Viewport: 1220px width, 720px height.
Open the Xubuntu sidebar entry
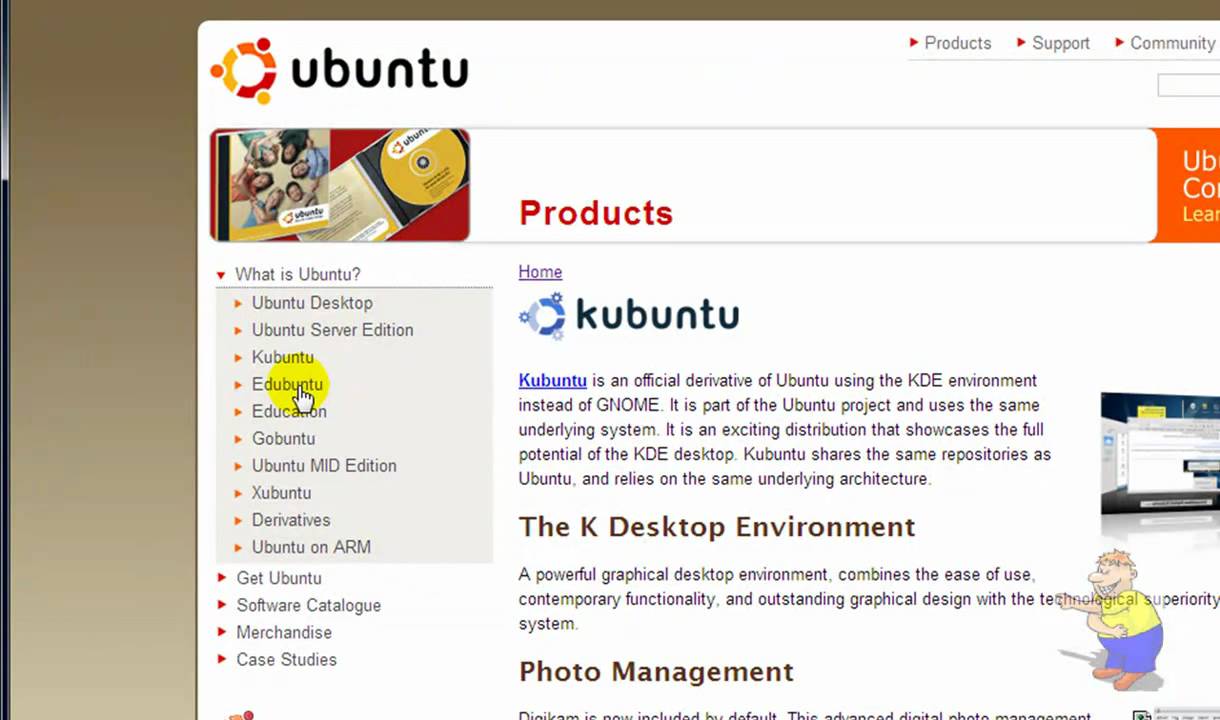pos(281,492)
